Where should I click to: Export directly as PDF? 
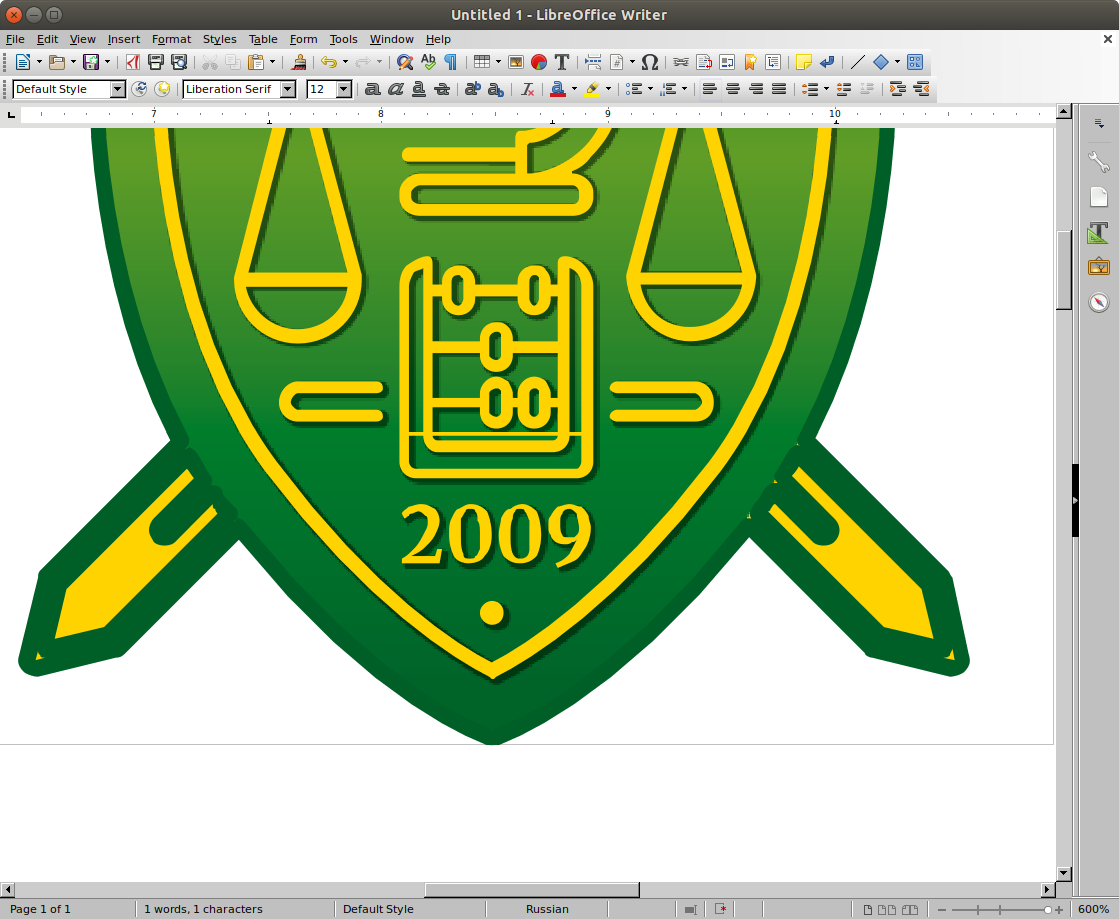(133, 62)
